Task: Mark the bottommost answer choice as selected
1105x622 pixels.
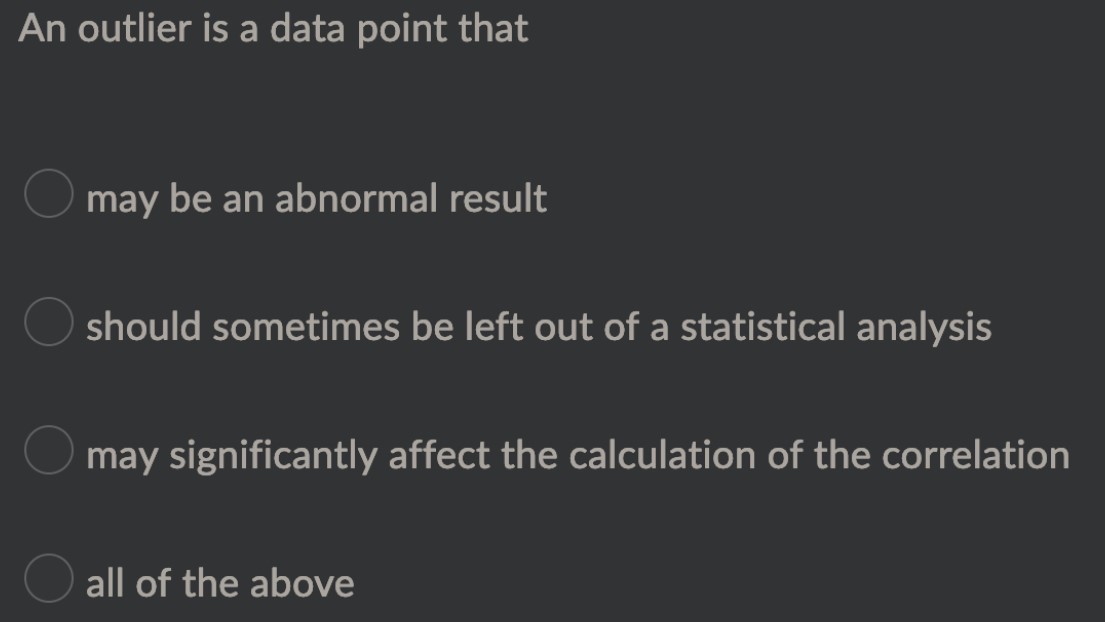Action: (49, 580)
